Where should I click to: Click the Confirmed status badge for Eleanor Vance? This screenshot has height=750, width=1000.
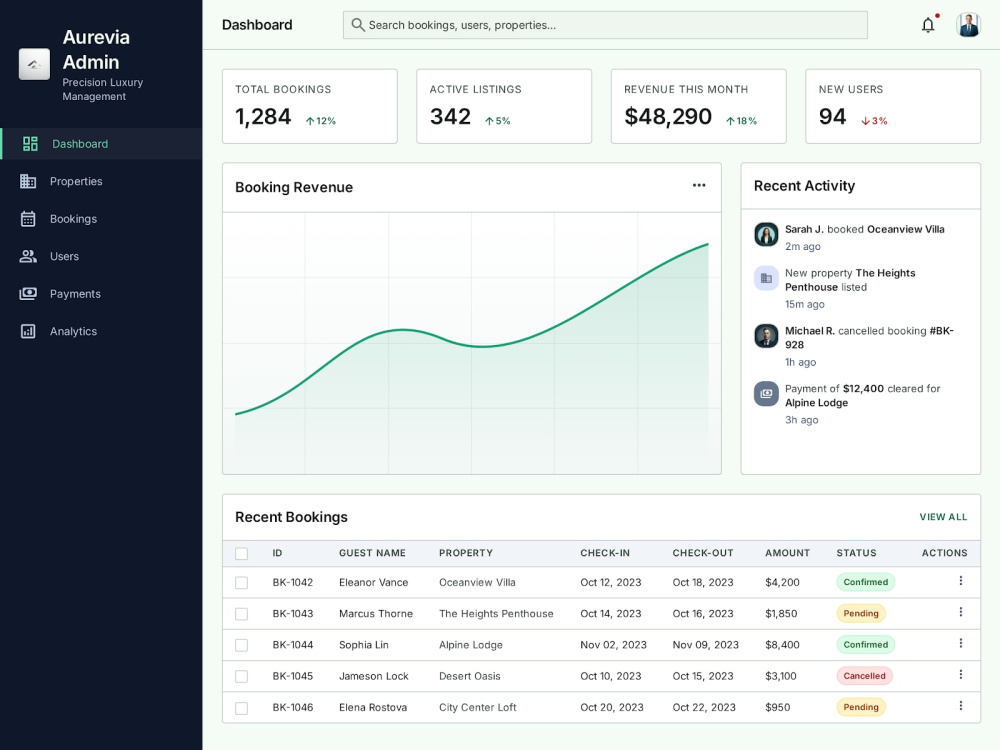point(865,582)
